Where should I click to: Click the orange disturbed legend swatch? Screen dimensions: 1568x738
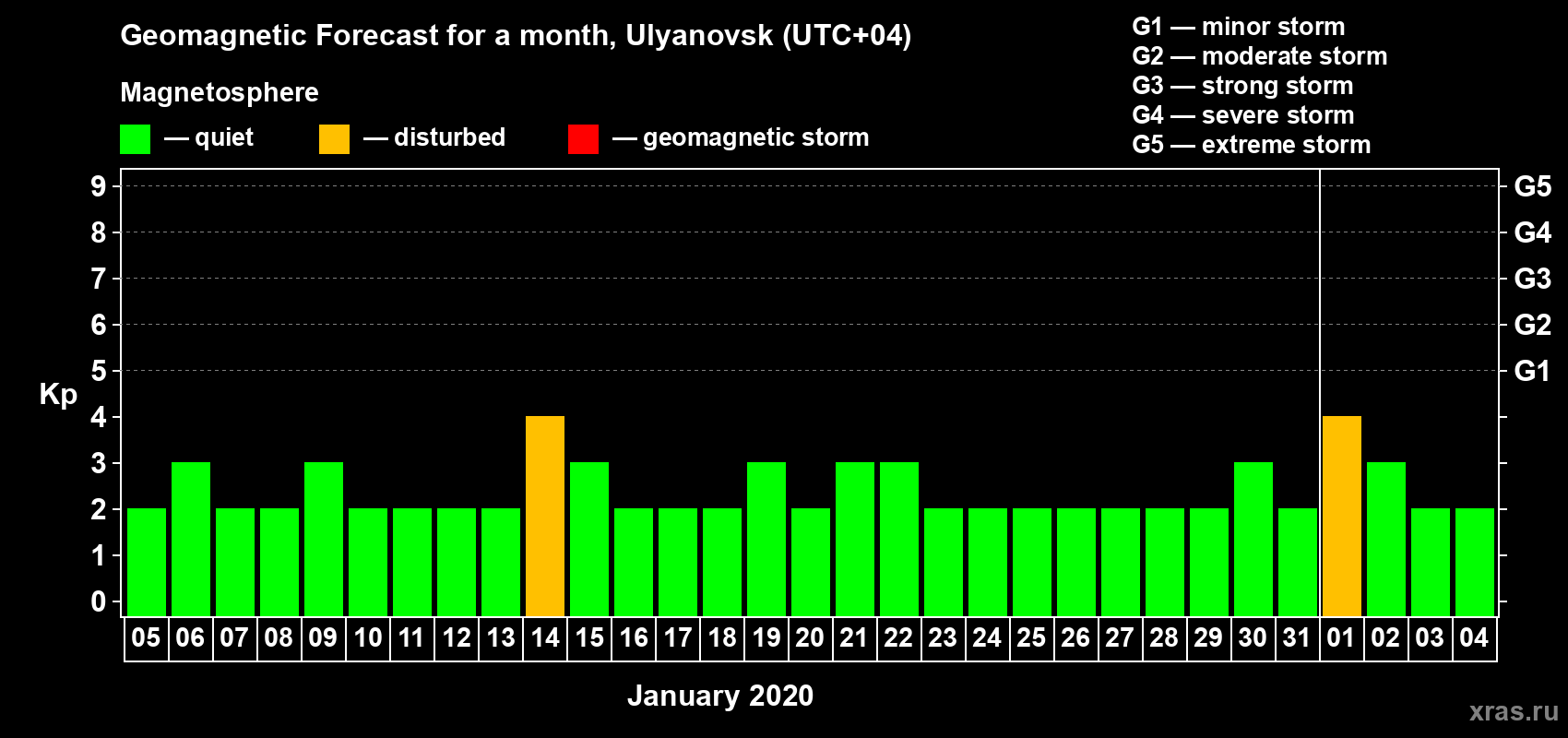point(334,139)
